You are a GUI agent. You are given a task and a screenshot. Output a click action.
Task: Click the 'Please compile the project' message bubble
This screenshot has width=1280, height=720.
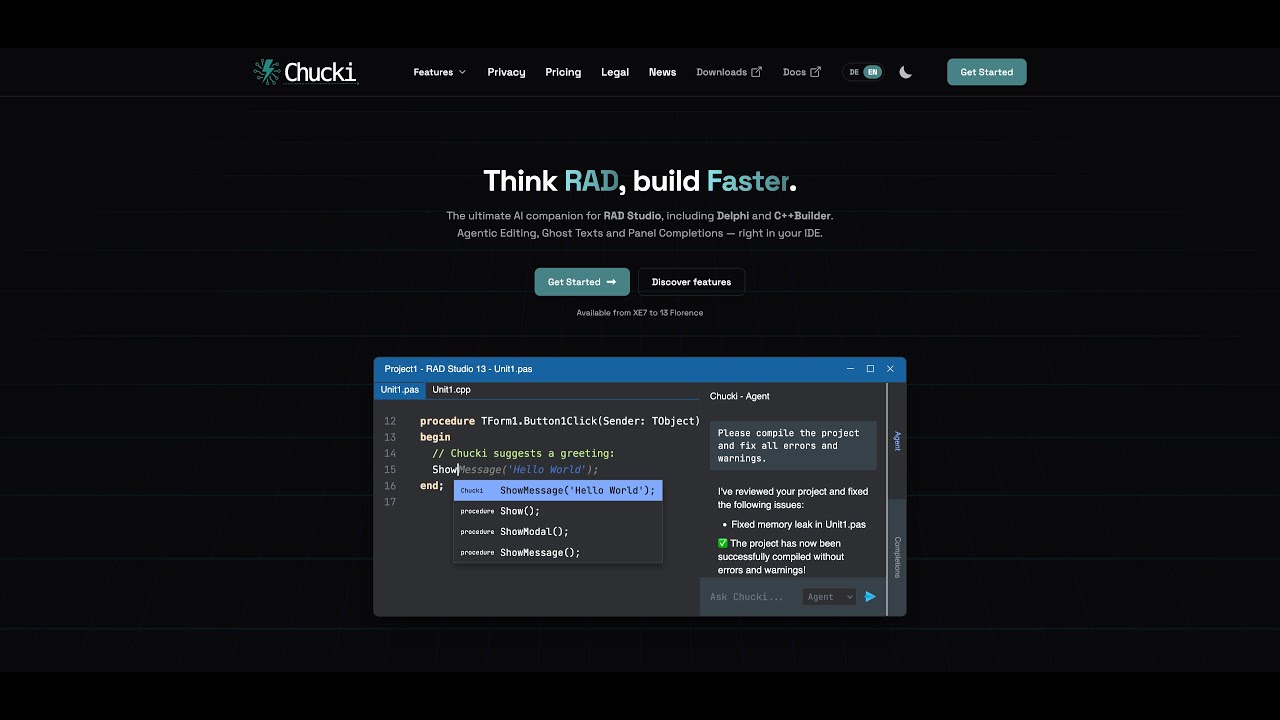coord(793,446)
